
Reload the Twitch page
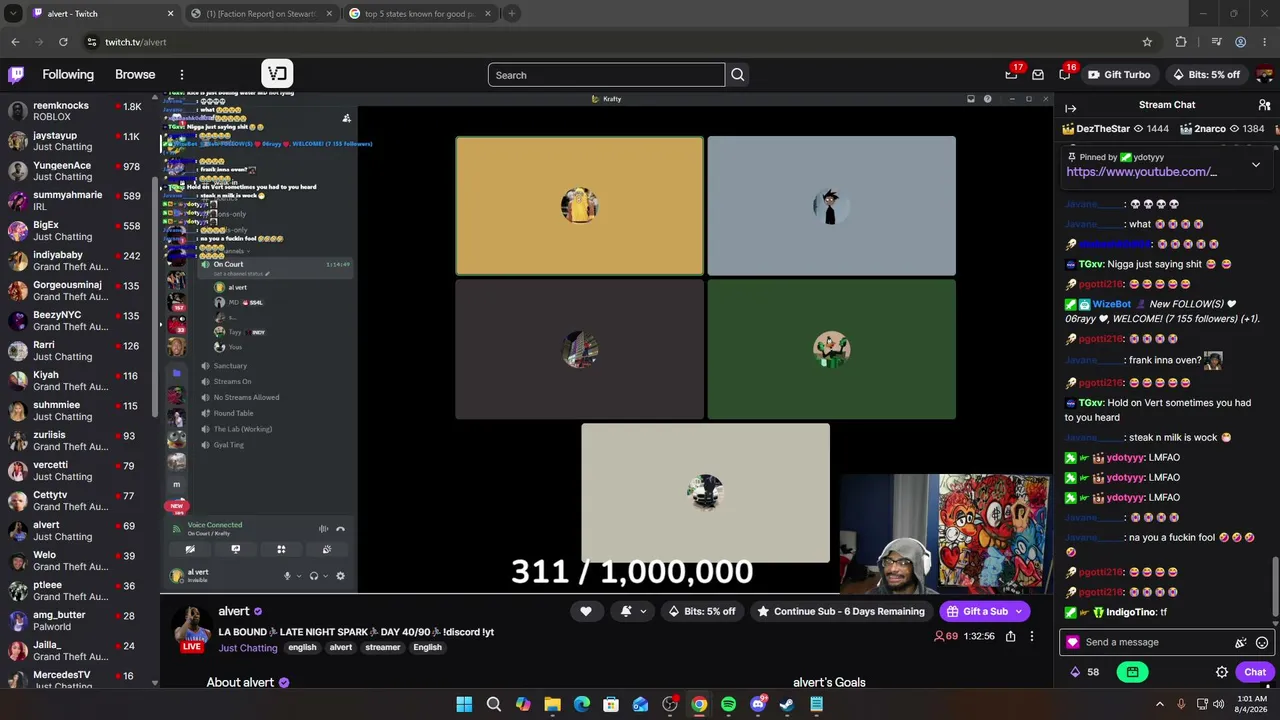pyautogui.click(x=63, y=42)
